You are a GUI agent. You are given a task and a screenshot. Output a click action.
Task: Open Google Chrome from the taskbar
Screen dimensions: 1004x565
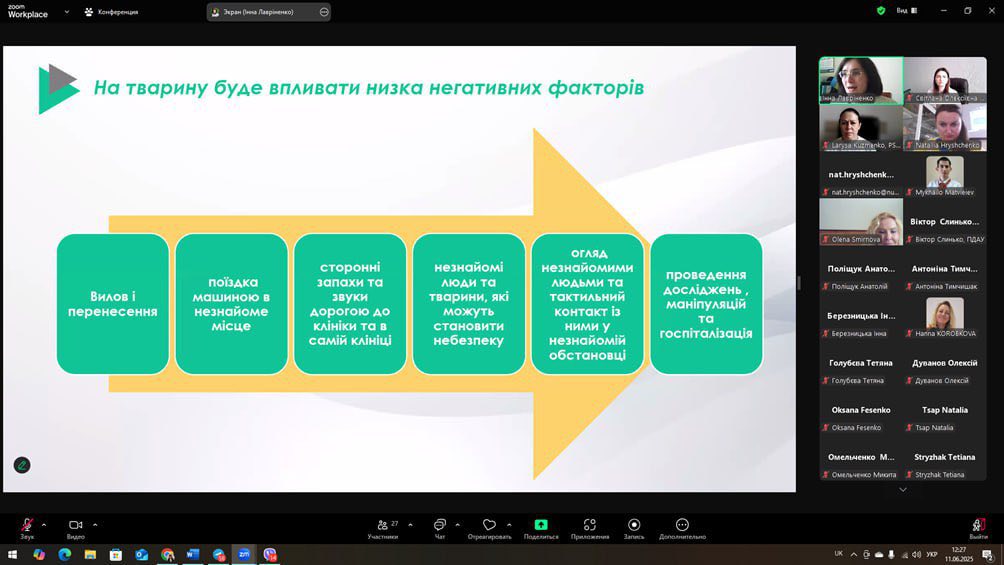click(x=167, y=554)
